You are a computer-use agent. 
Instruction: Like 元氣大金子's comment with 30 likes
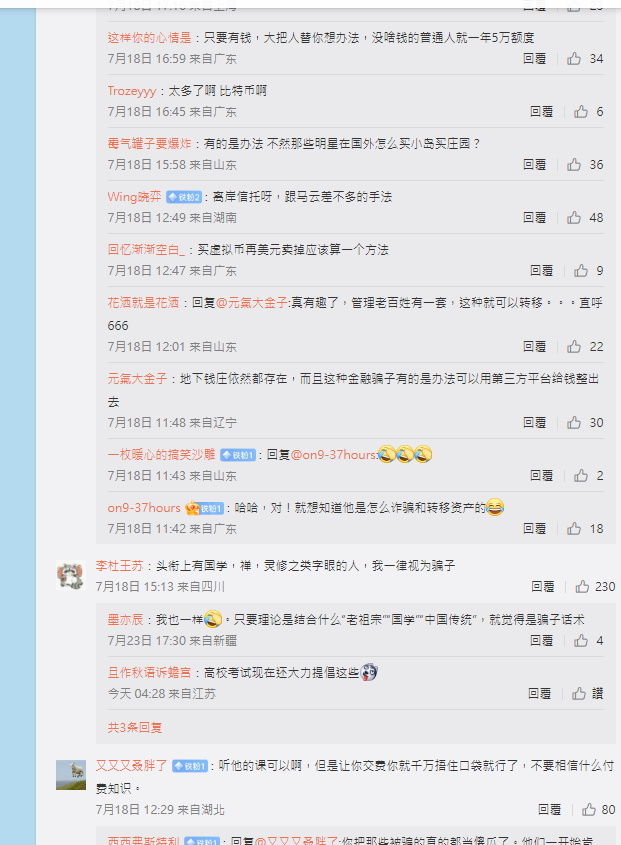pyautogui.click(x=585, y=422)
